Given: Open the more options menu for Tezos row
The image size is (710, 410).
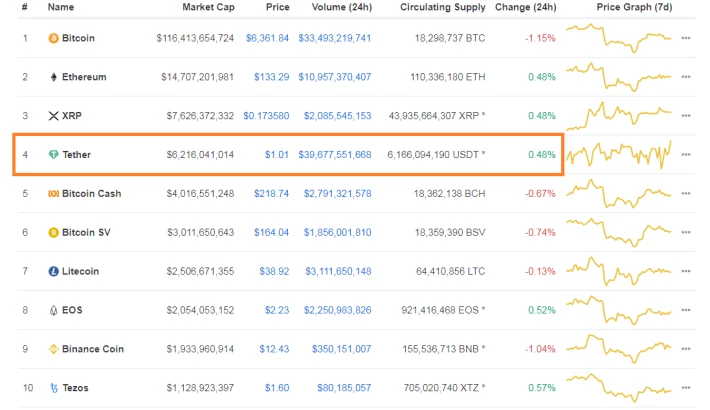Looking at the screenshot, I should pyautogui.click(x=686, y=388).
